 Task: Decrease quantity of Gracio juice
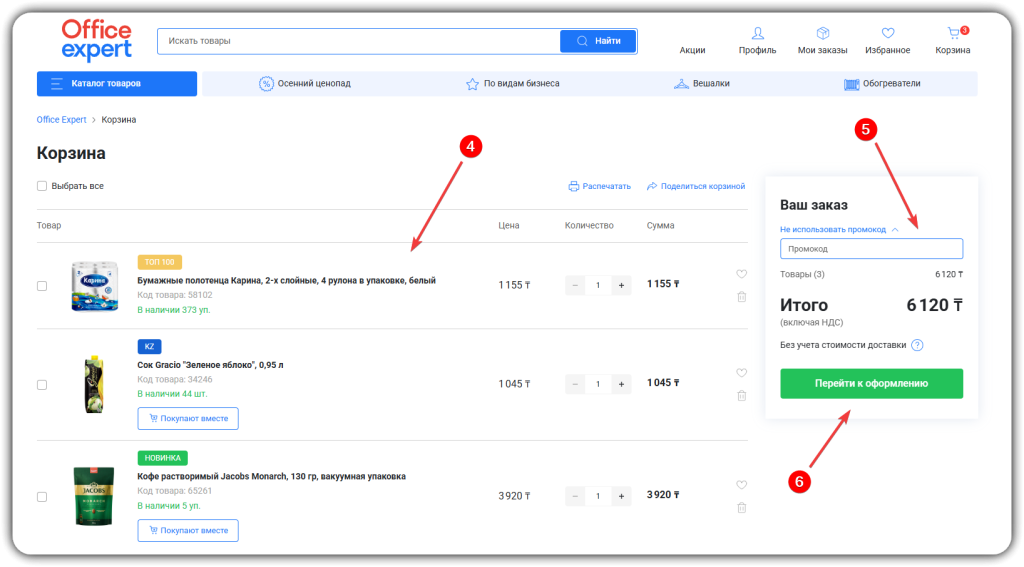tap(575, 384)
